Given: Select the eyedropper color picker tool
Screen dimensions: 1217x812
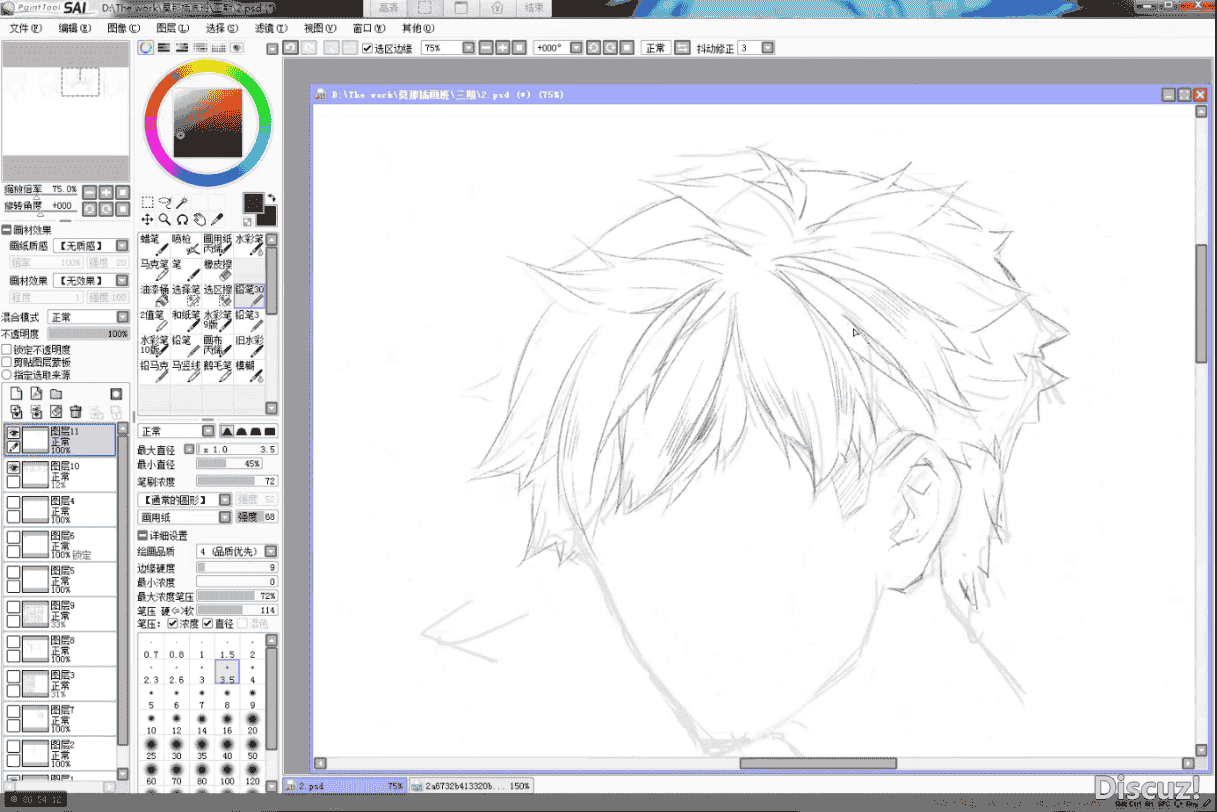Looking at the screenshot, I should point(217,219).
